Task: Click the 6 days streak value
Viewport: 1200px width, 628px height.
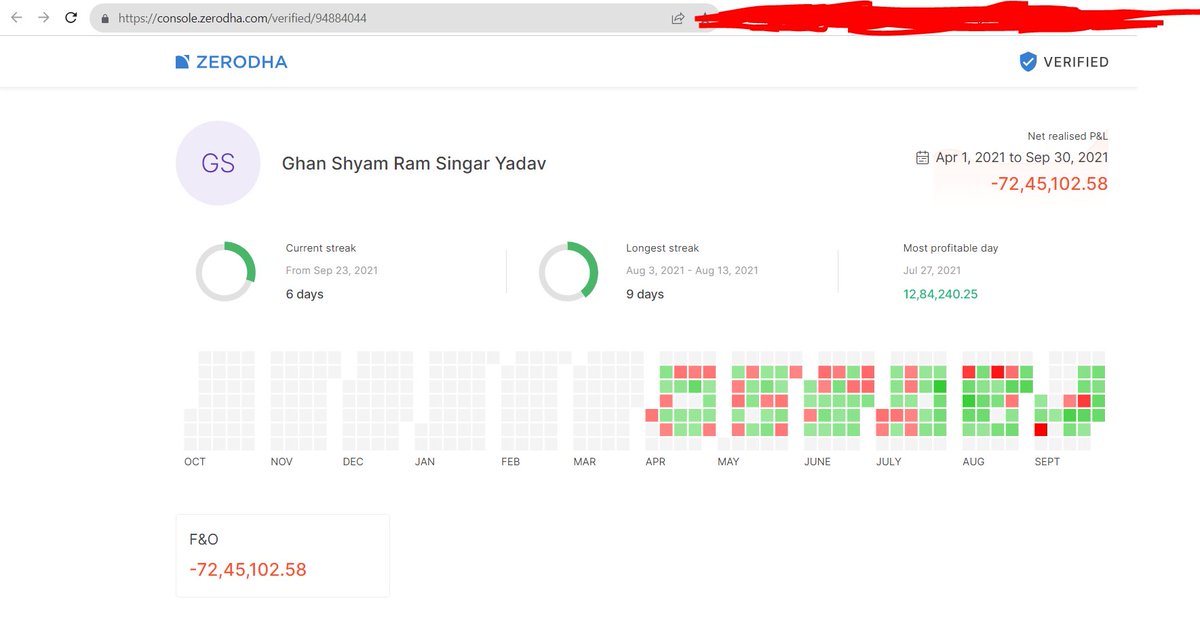Action: (x=305, y=295)
